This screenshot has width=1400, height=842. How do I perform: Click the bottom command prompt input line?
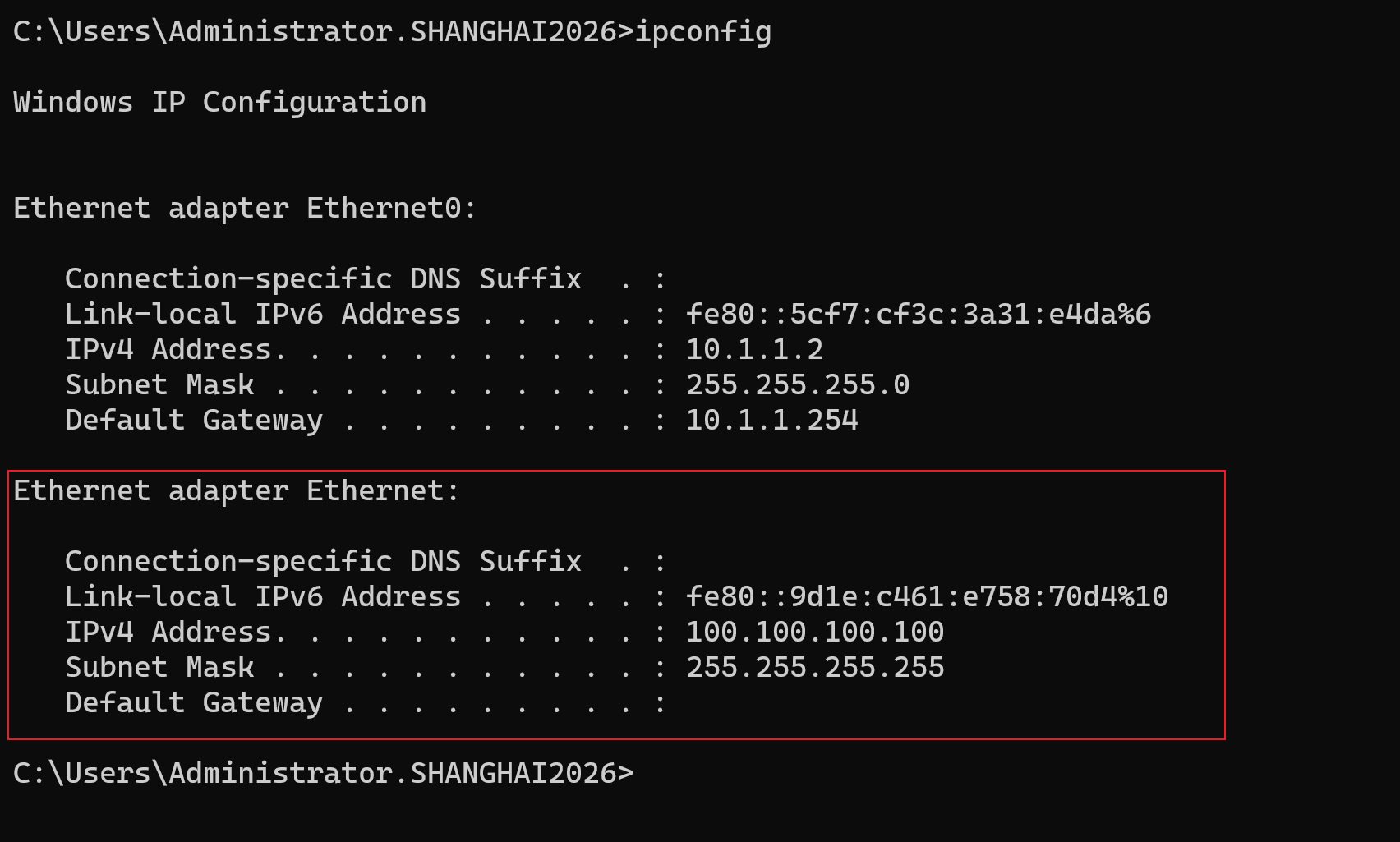point(324,774)
